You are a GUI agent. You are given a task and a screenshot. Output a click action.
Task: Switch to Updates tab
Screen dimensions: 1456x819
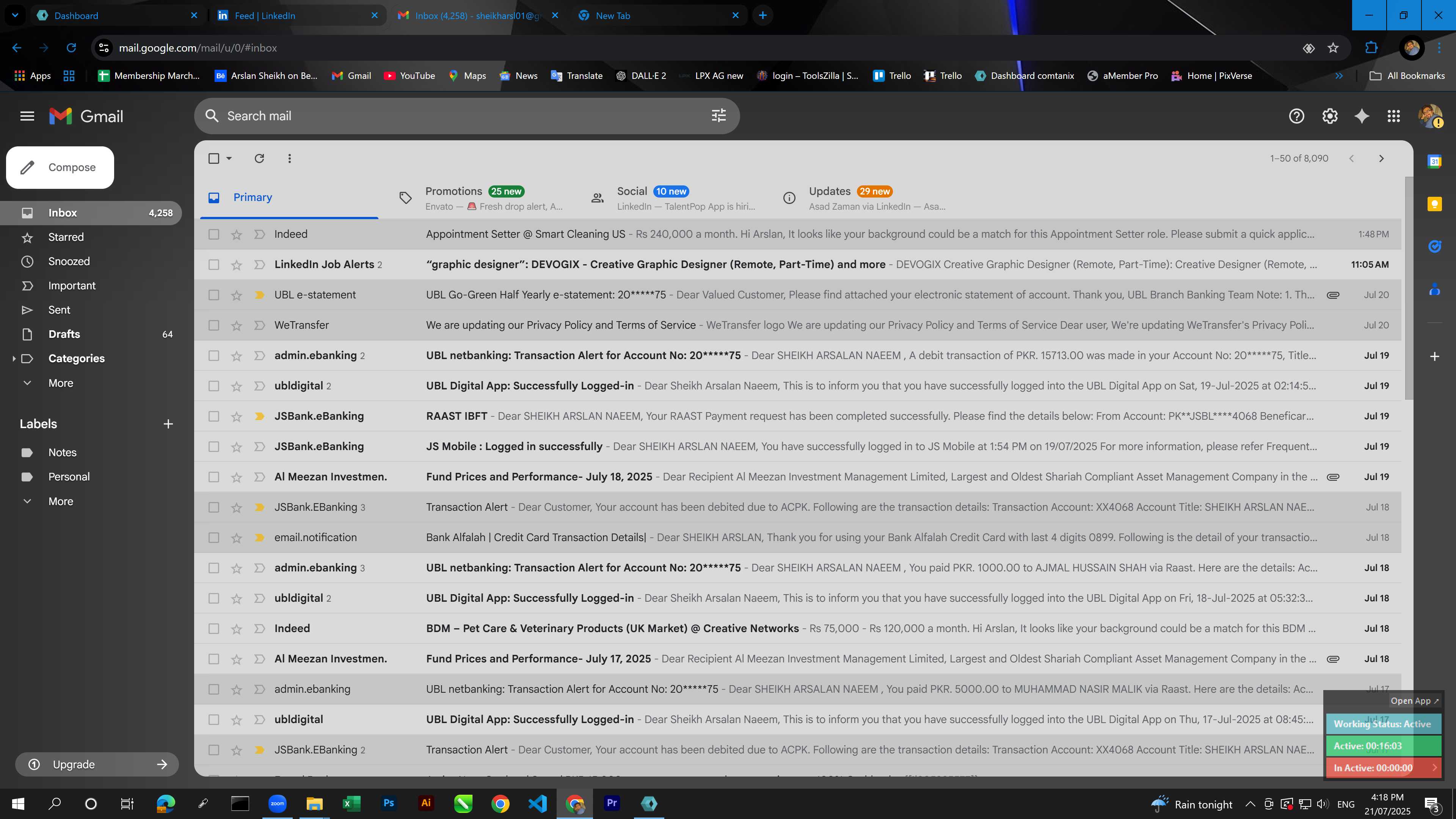pos(865,198)
